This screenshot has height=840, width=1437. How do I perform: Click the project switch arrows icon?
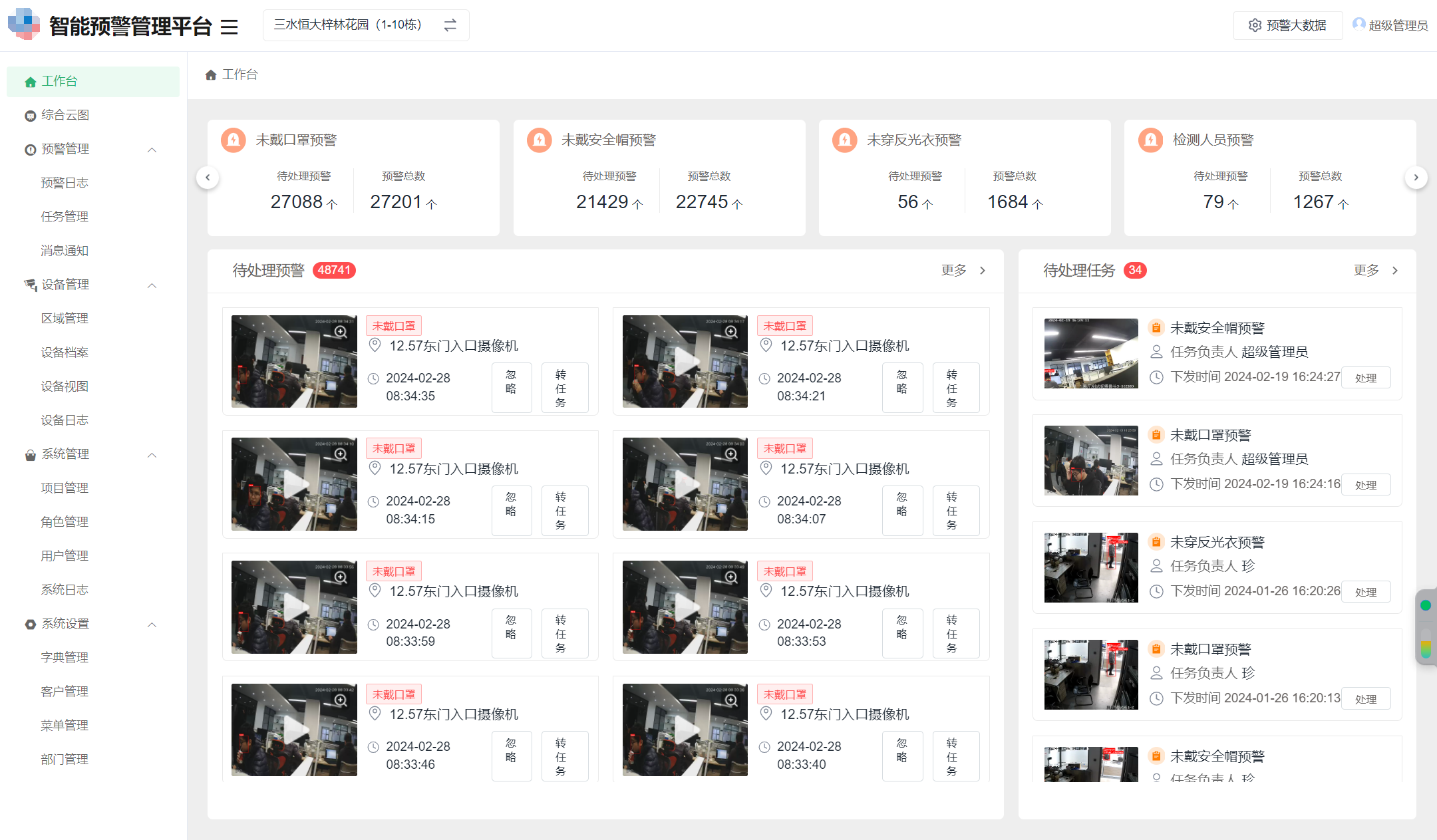tap(450, 25)
